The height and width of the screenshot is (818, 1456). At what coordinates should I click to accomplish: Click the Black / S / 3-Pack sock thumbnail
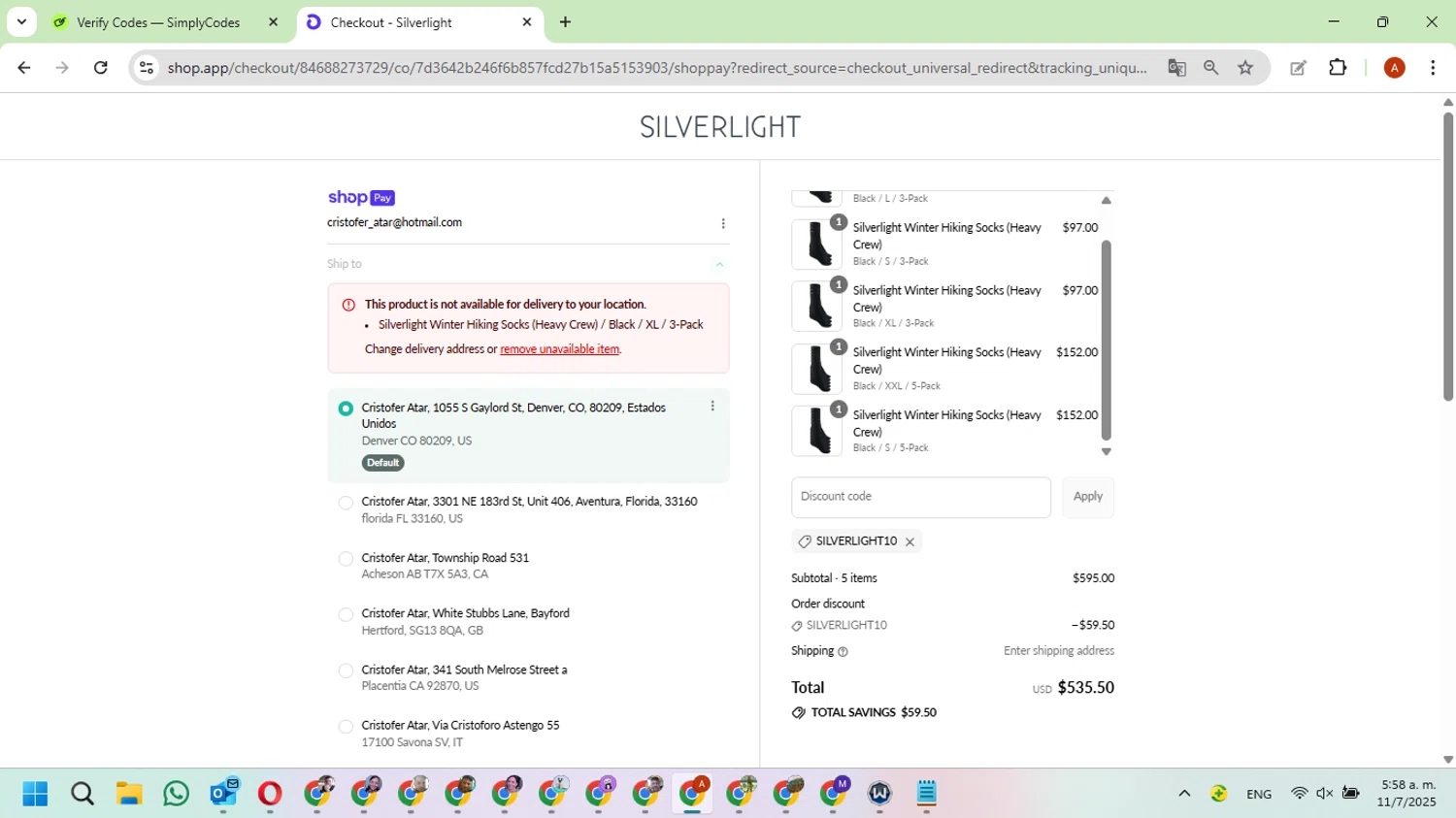817,244
